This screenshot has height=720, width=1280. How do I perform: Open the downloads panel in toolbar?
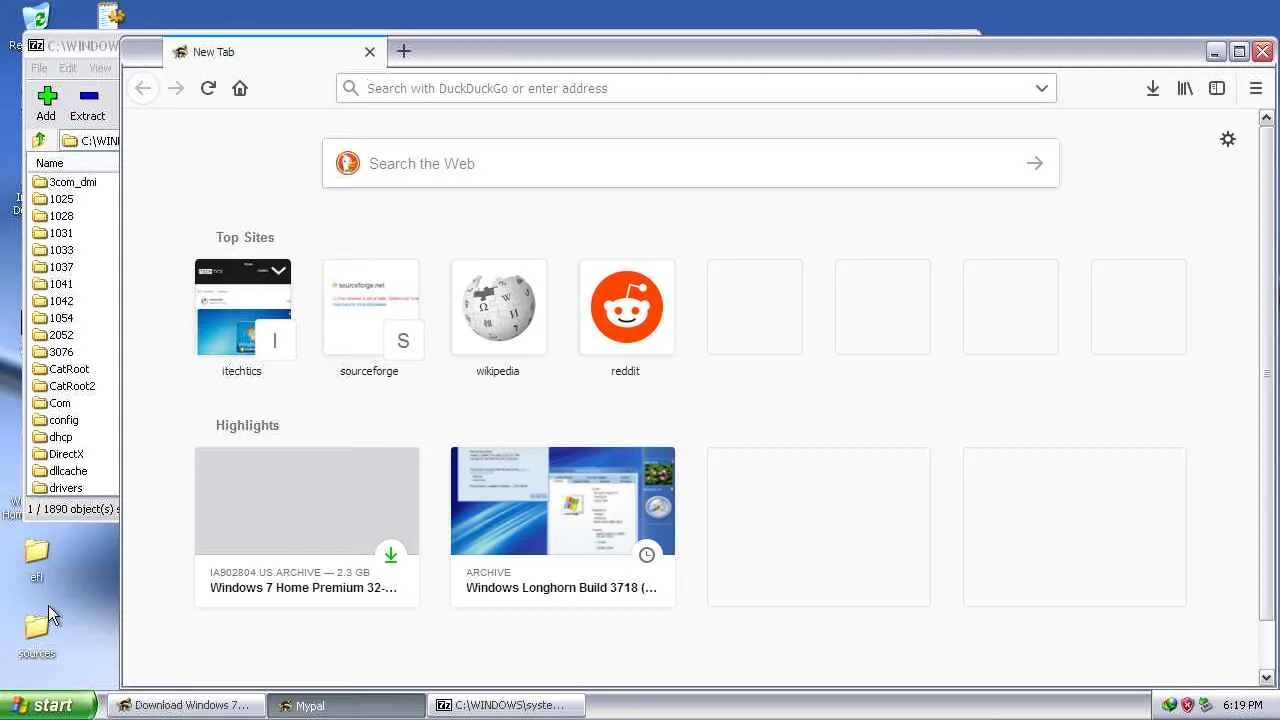pyautogui.click(x=1153, y=88)
